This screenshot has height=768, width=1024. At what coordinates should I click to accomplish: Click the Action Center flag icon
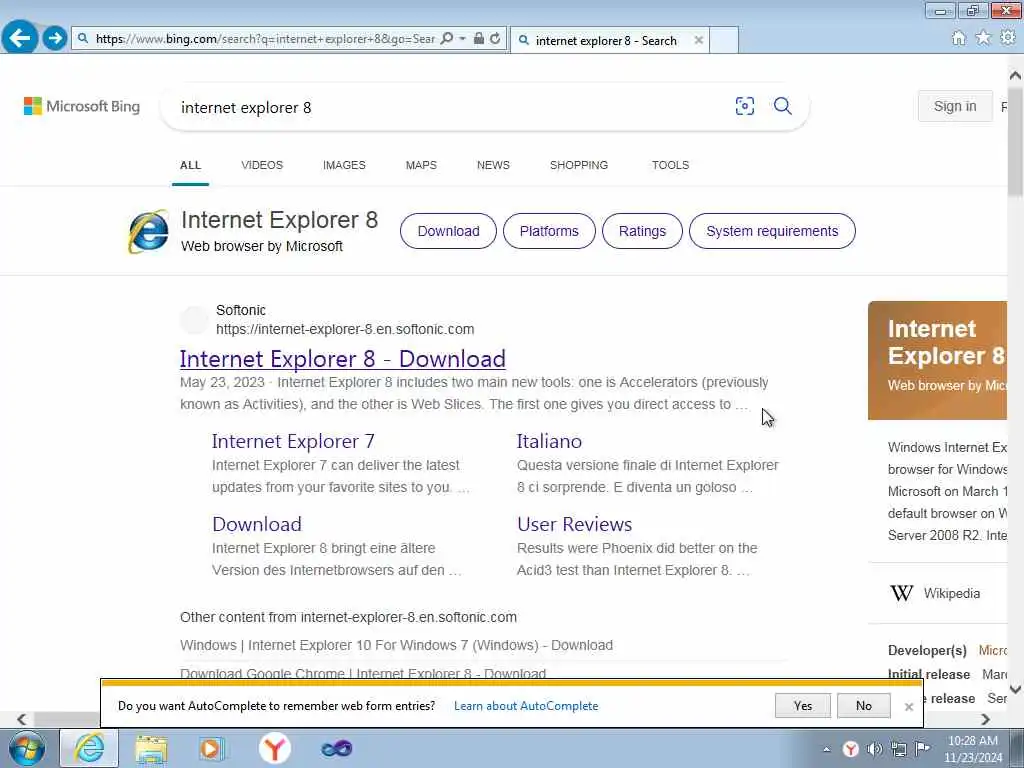(922, 748)
